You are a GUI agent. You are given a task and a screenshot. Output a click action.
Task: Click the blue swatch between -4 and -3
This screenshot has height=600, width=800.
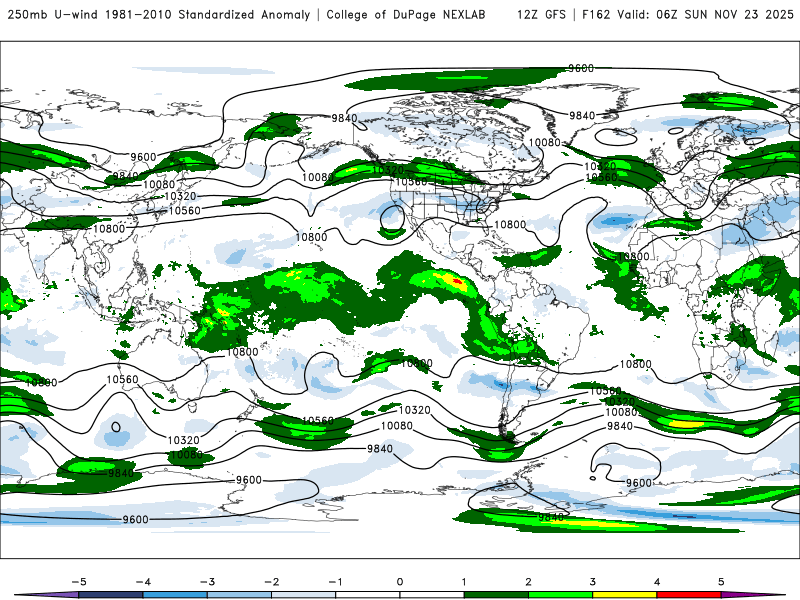click(175, 595)
